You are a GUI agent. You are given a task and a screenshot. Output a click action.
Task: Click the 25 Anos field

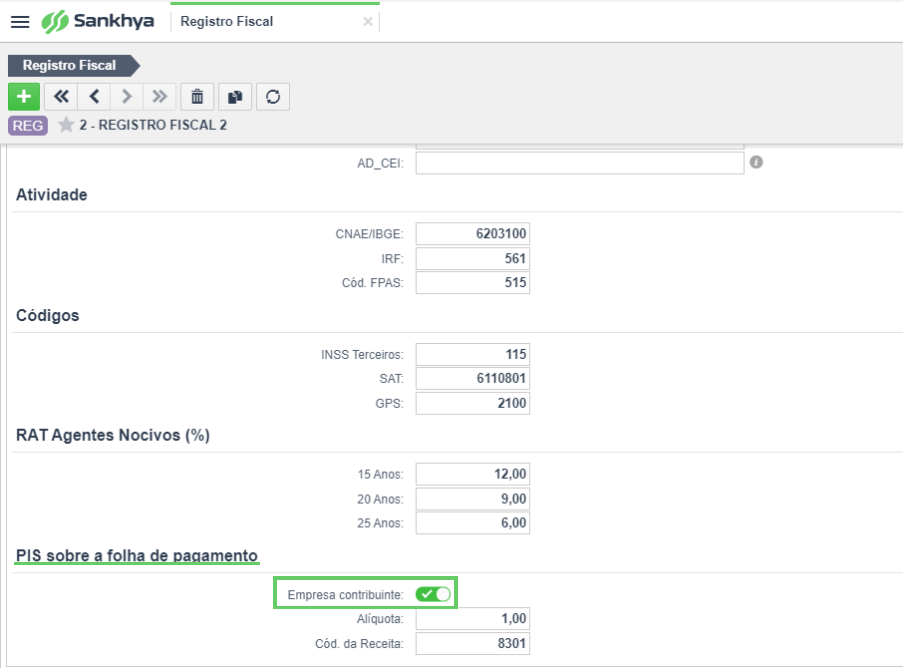coord(472,523)
